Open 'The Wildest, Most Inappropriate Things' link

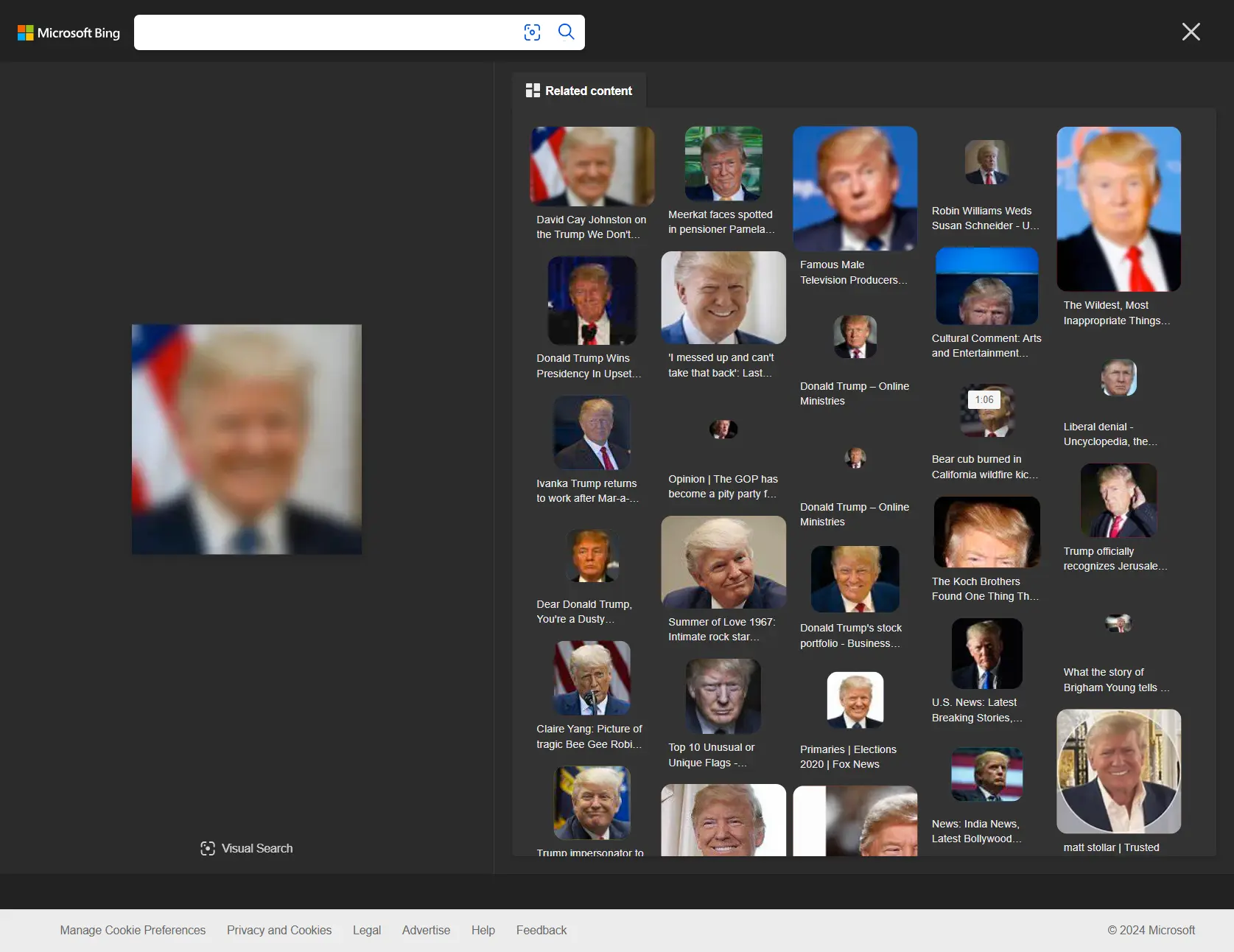click(1116, 312)
